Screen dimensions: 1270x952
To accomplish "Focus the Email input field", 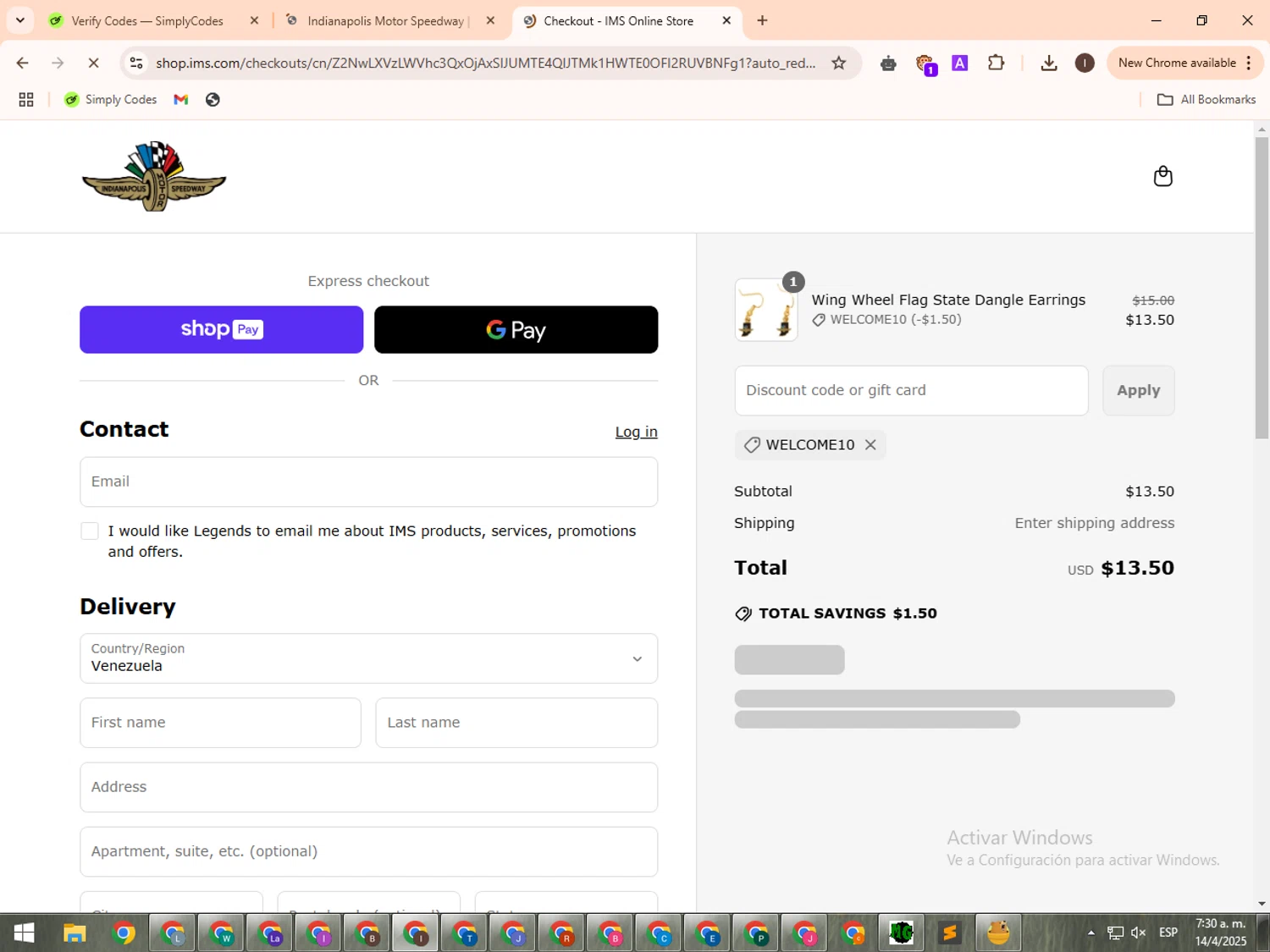I will tap(368, 482).
